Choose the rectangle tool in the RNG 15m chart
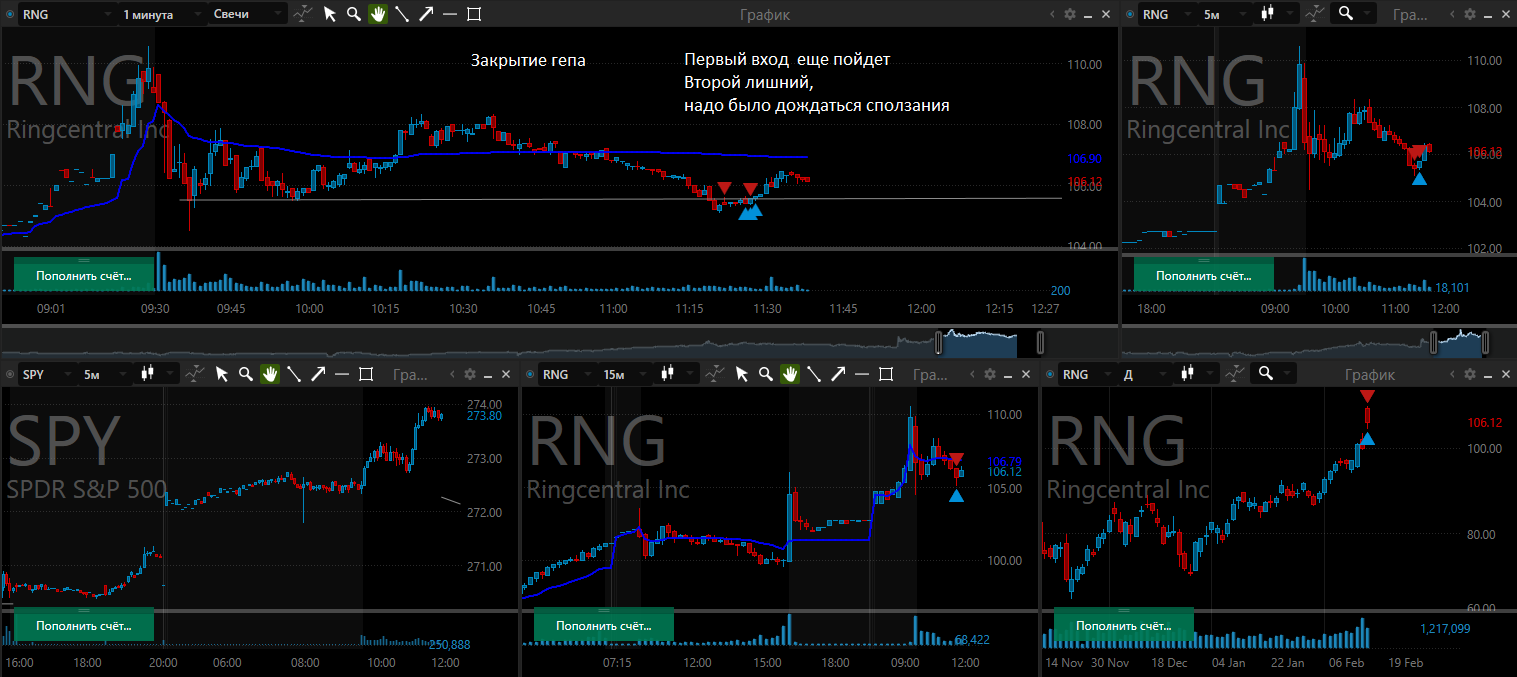The height and width of the screenshot is (677, 1517). pyautogui.click(x=886, y=374)
